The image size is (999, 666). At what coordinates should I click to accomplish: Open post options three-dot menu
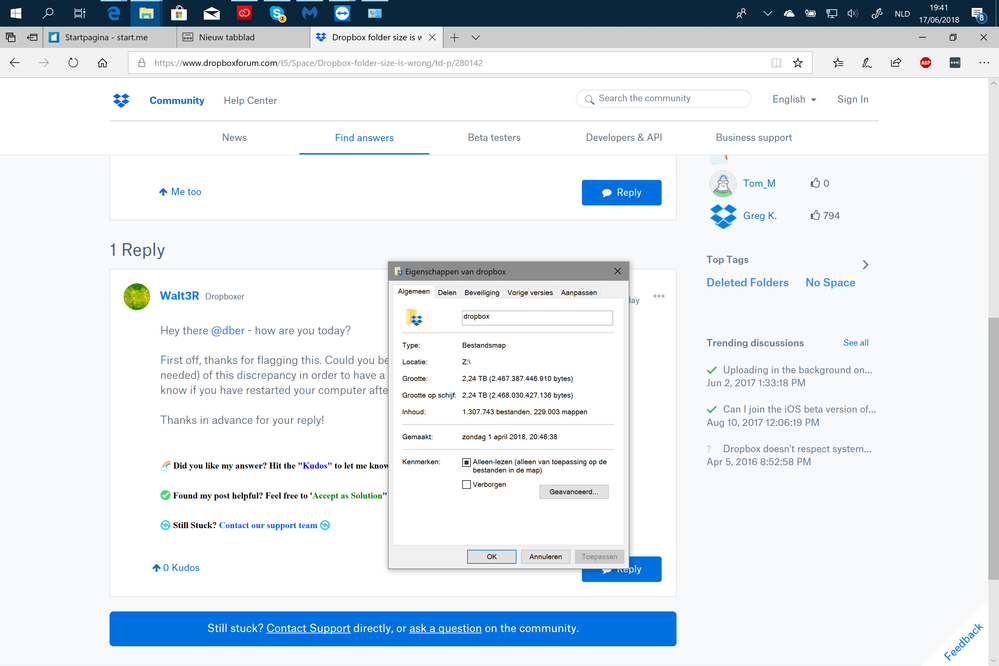tap(659, 296)
